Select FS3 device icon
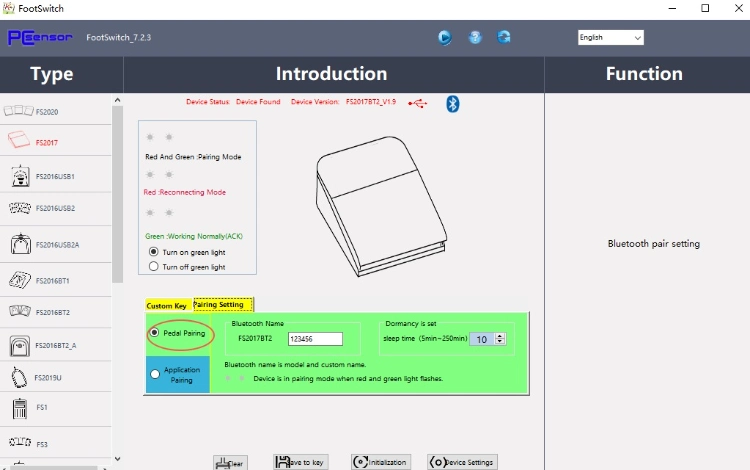This screenshot has height=470, width=750. [x=20, y=442]
